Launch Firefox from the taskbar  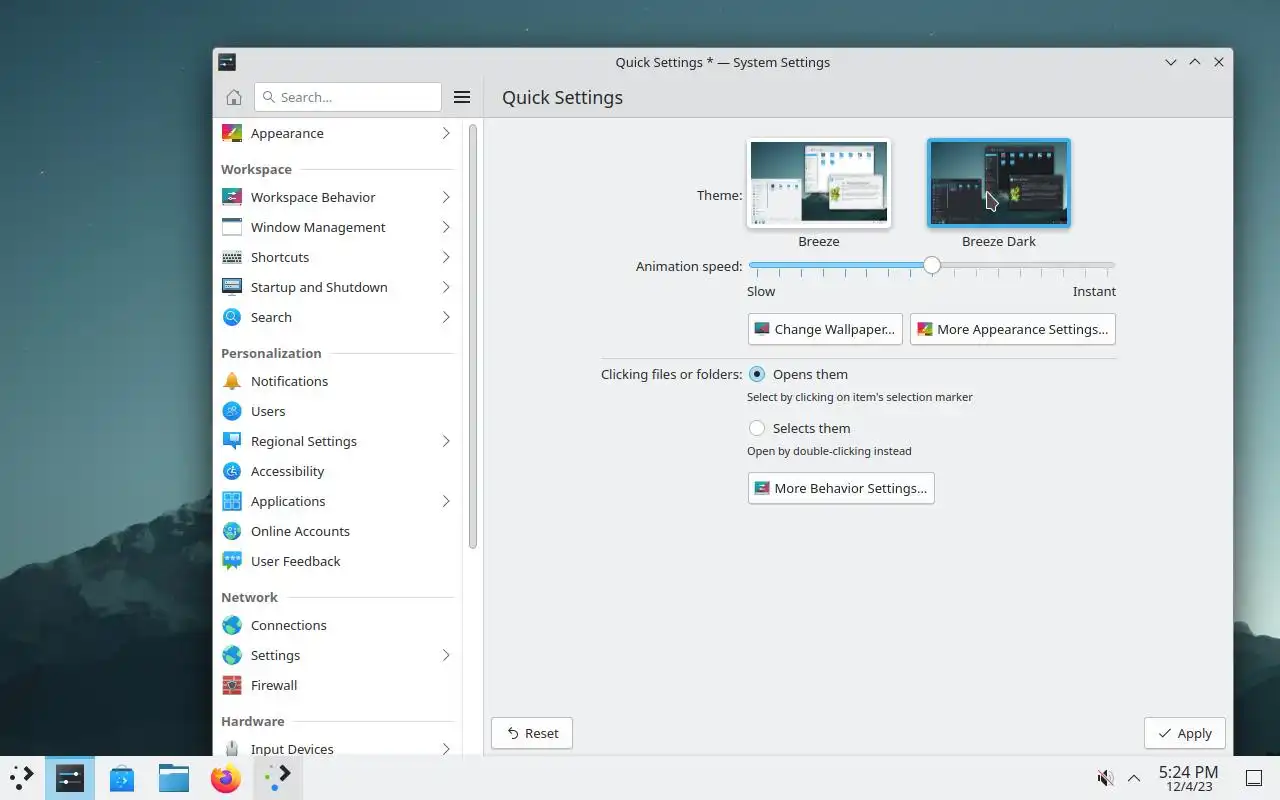pyautogui.click(x=226, y=778)
